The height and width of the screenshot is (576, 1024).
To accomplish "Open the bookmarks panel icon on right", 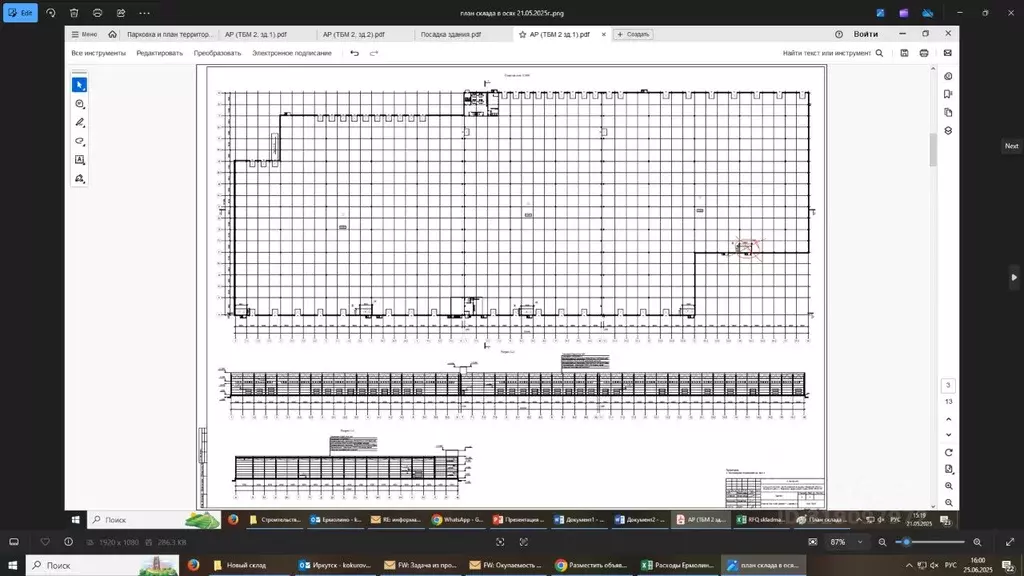I will 948,94.
